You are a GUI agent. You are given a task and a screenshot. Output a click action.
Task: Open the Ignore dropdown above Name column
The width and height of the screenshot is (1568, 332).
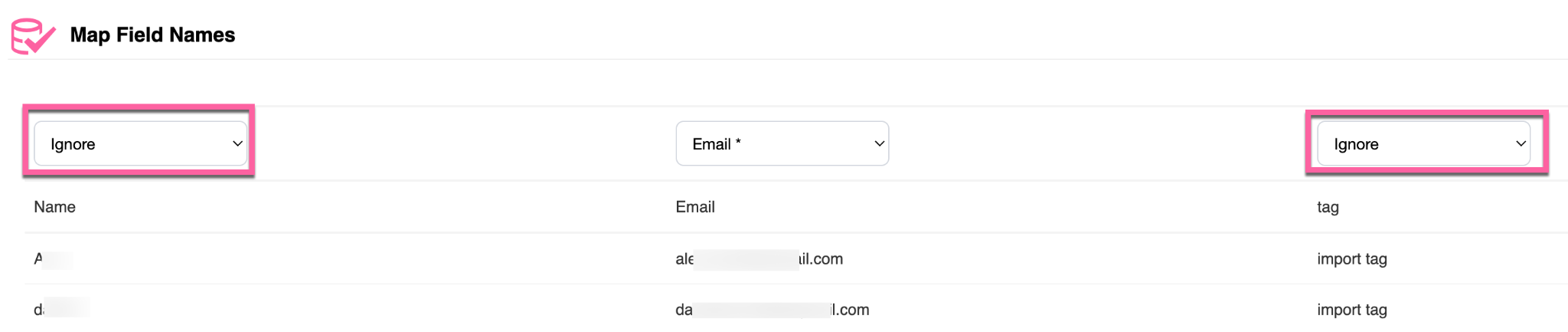140,143
